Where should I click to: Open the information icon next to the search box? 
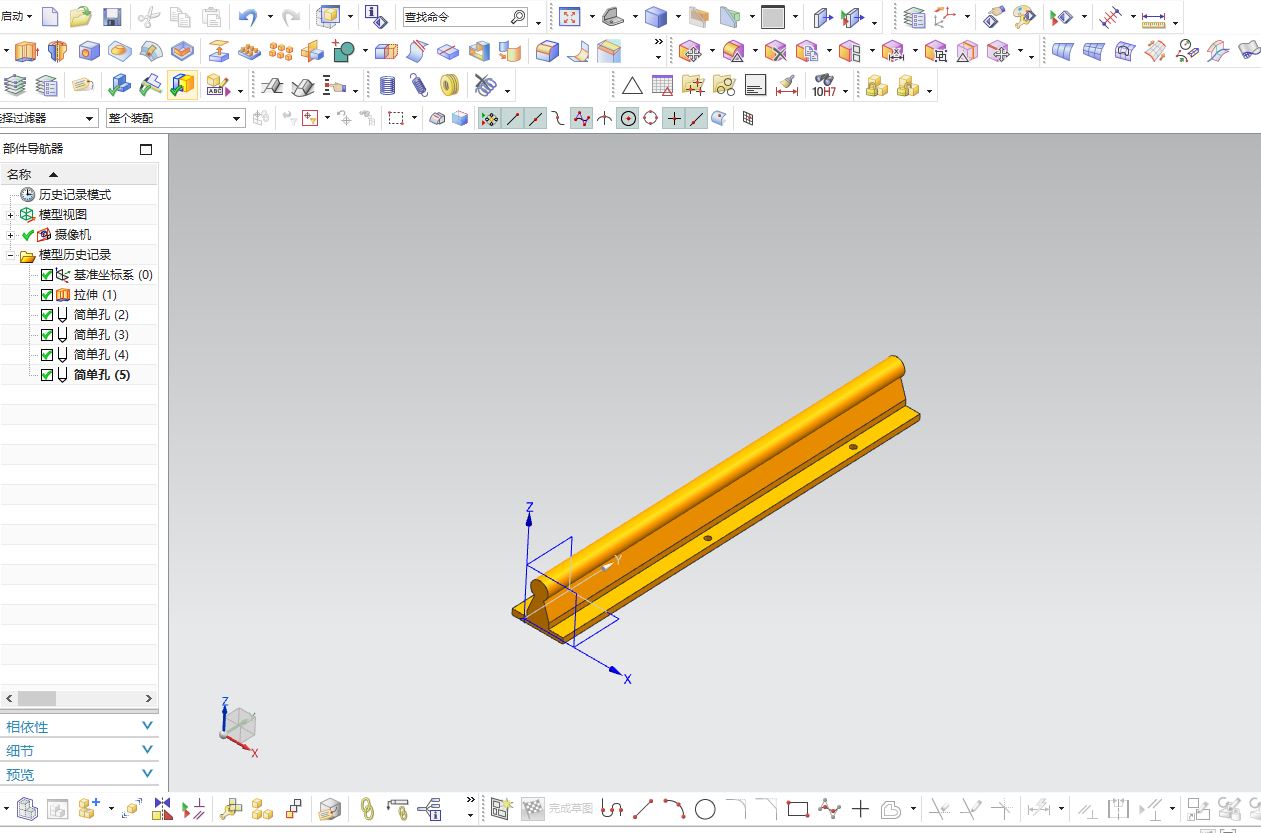(x=375, y=17)
